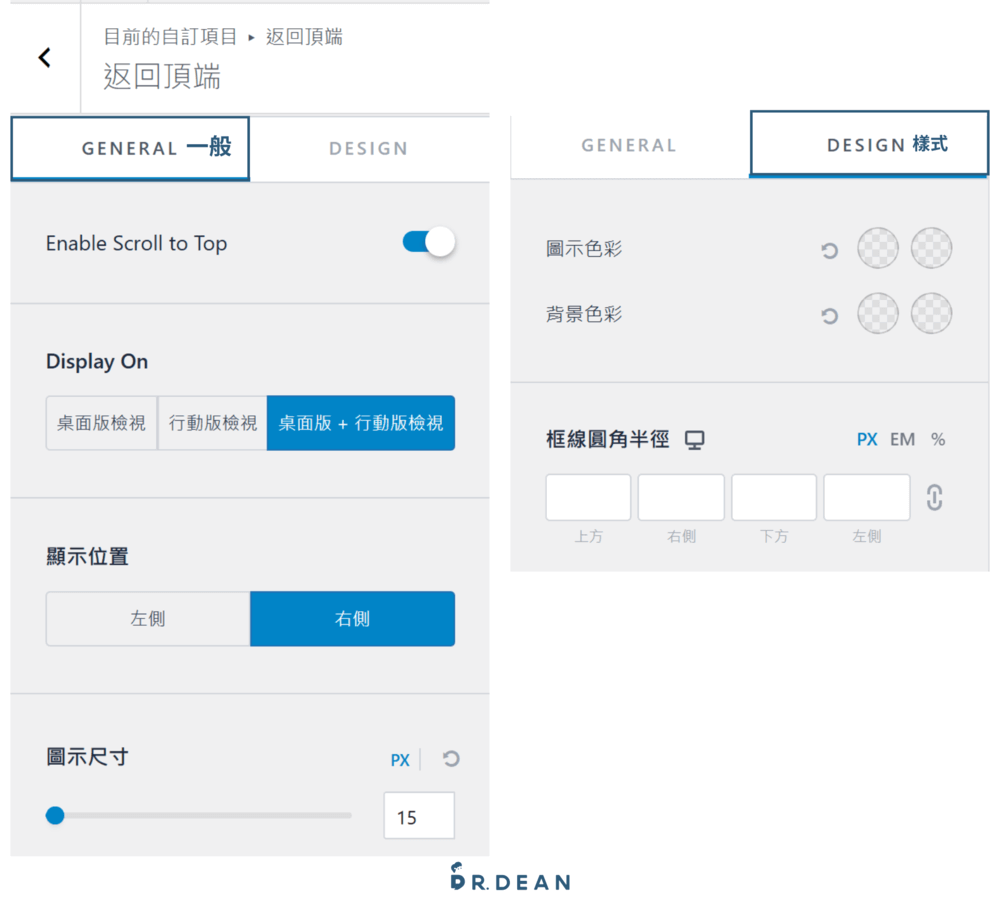Click the responsive monitor icon beside 框線圓角半徑
This screenshot has height=911, width=1000.
[694, 439]
